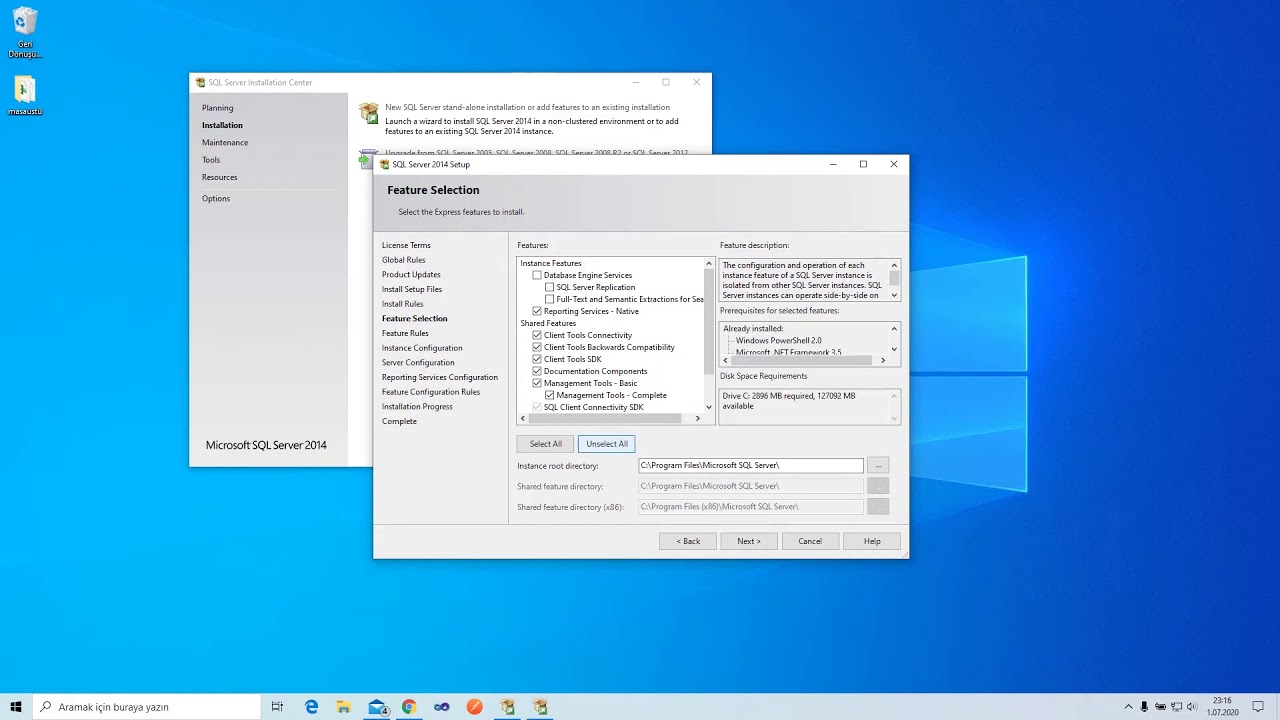Click the Shared Features group heading

(x=548, y=323)
